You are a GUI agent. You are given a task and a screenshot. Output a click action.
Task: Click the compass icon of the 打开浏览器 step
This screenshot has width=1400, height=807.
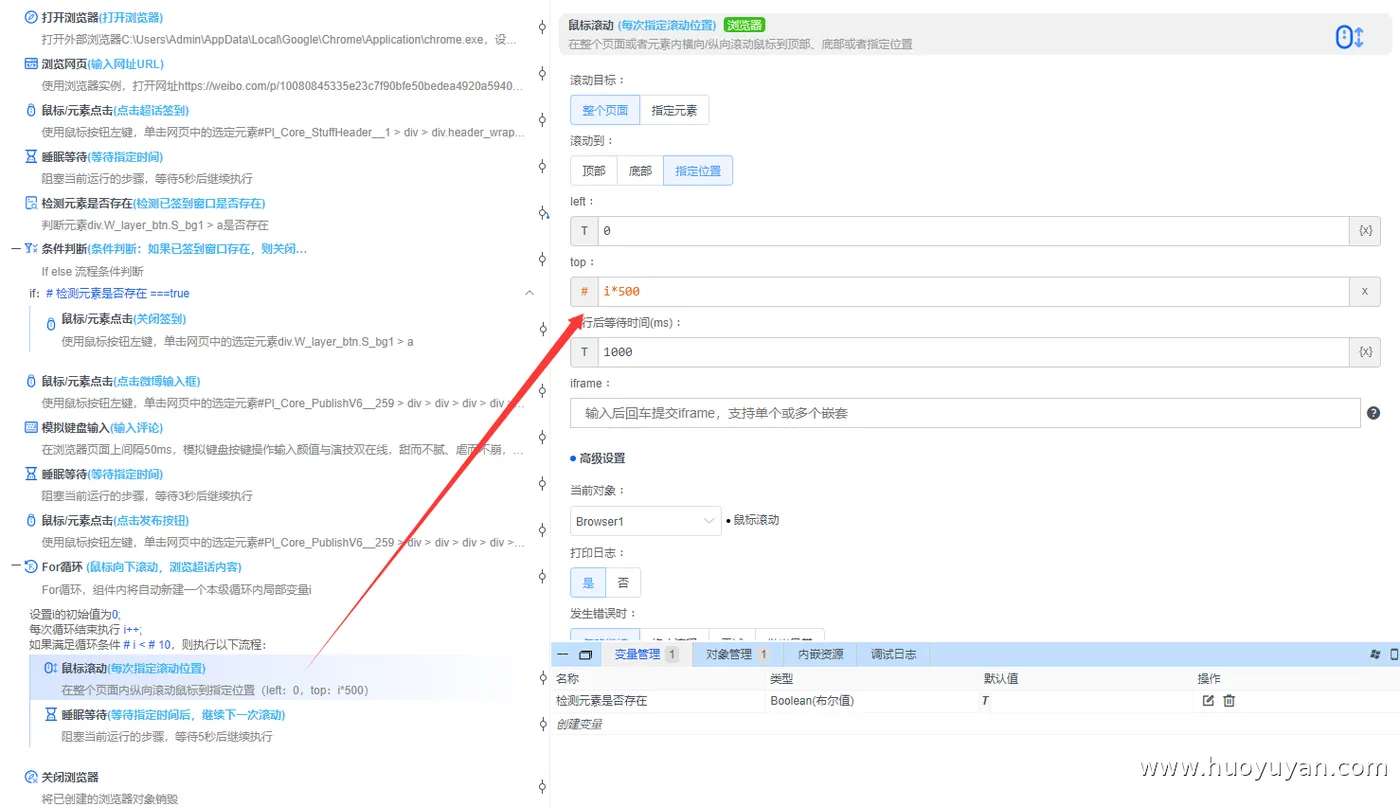tap(31, 18)
